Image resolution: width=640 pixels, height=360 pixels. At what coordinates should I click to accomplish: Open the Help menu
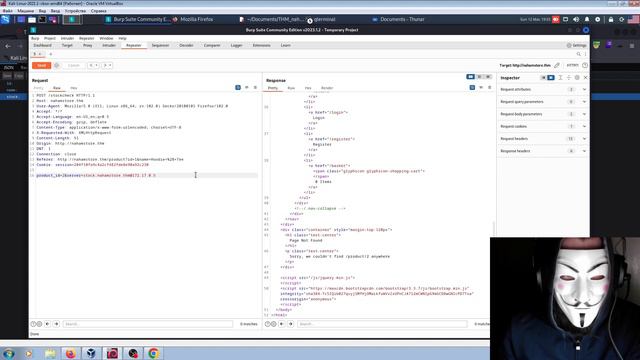pyautogui.click(x=122, y=38)
